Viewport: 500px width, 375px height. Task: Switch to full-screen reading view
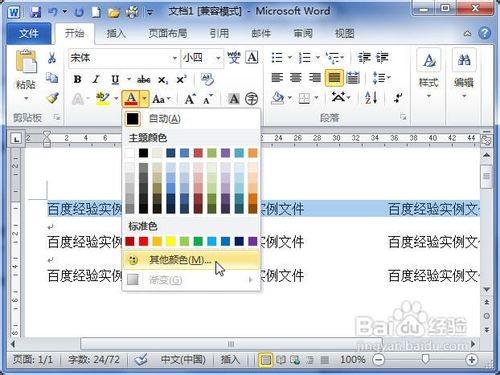tap(281, 360)
